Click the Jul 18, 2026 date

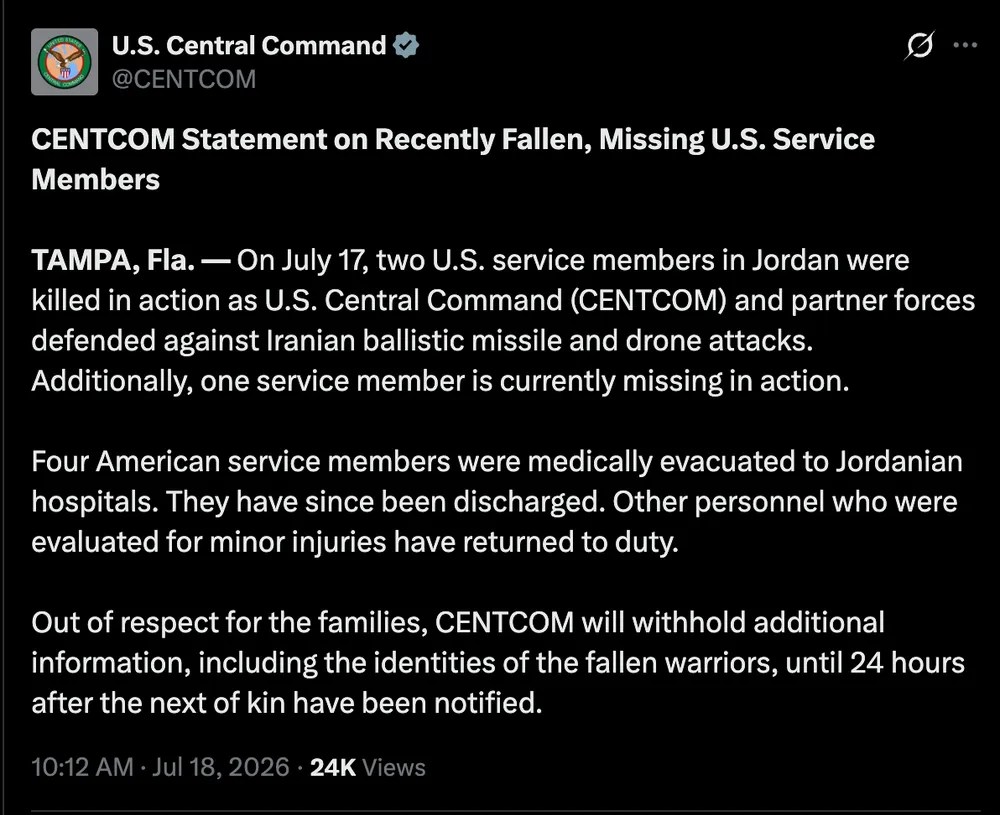(221, 767)
